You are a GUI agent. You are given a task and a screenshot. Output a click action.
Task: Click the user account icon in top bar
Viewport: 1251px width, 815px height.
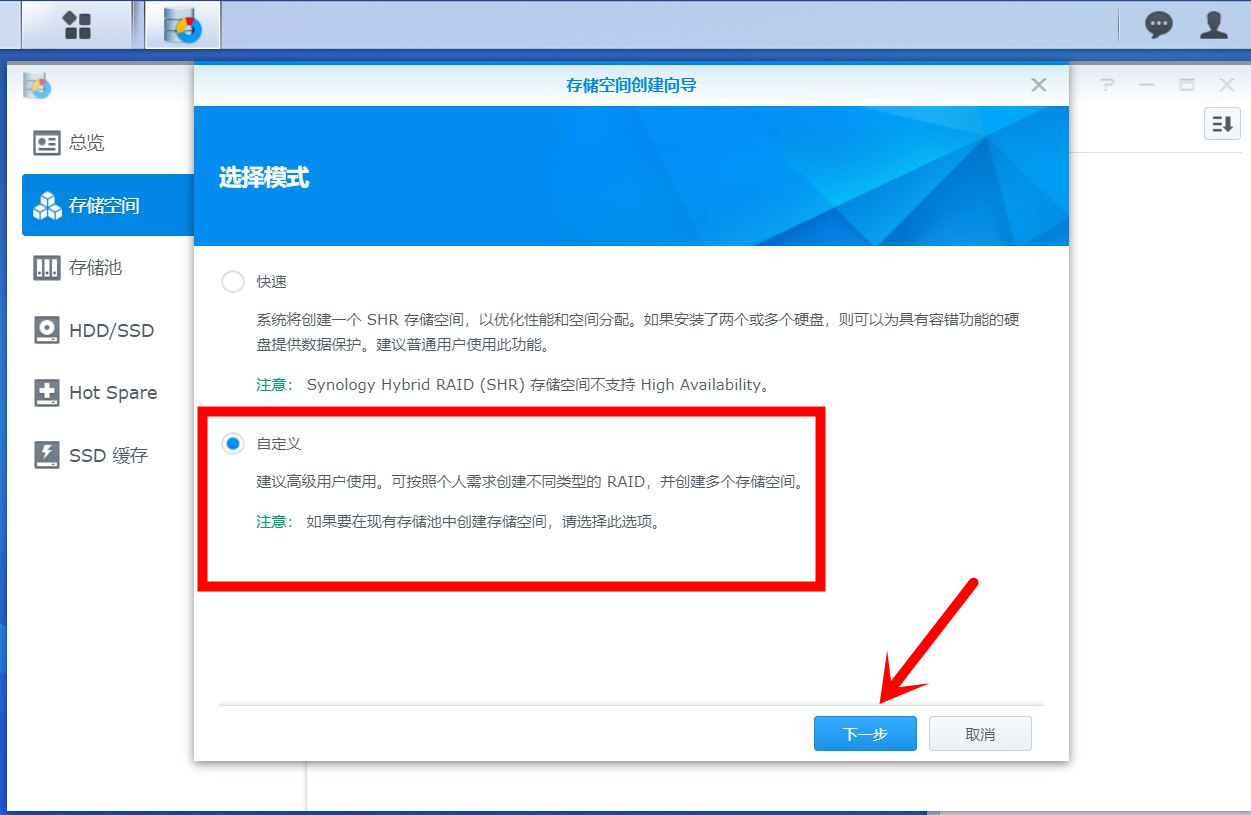pyautogui.click(x=1213, y=25)
